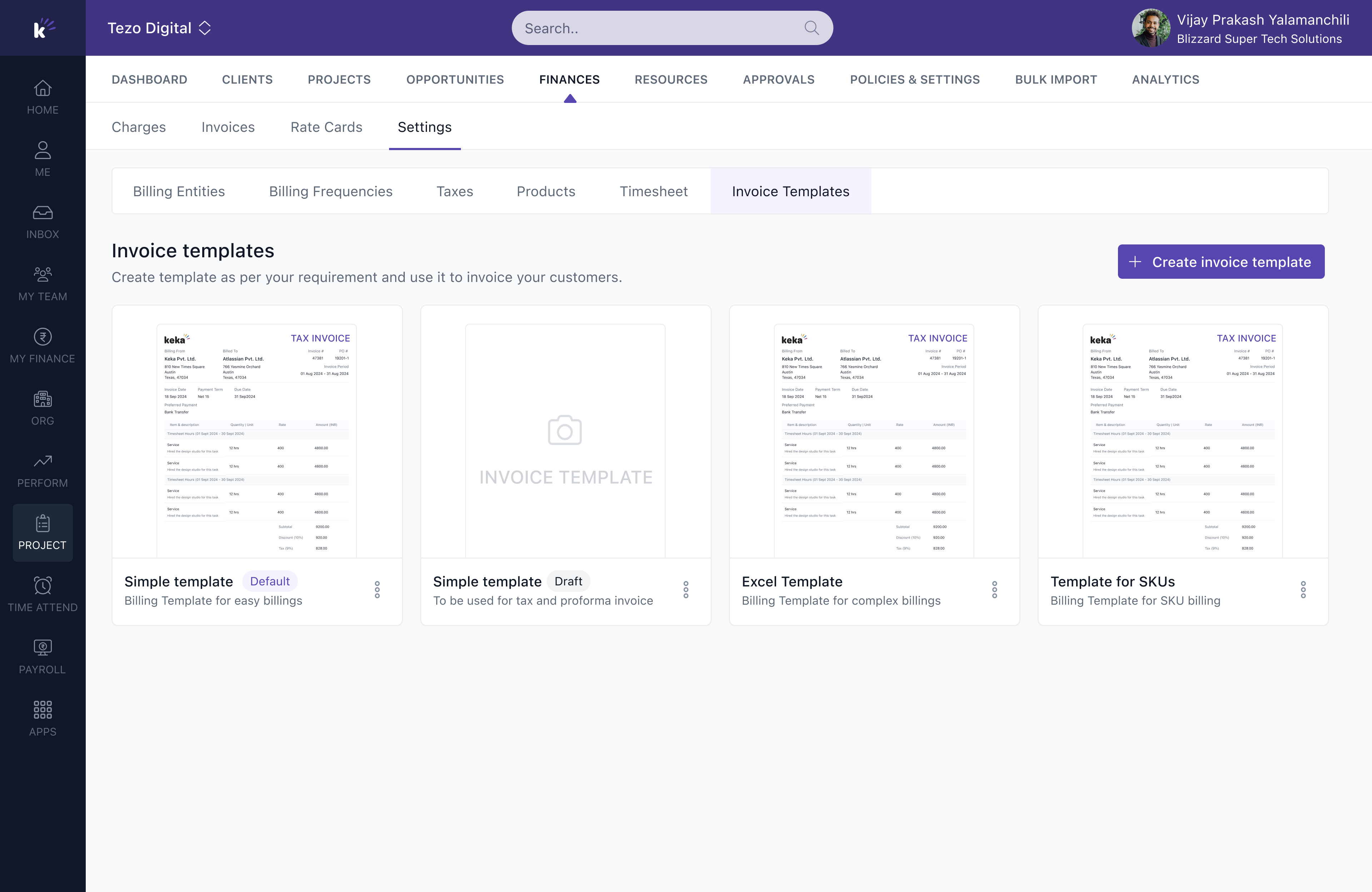Open the Home sidebar icon
Viewport: 1372px width, 892px height.
(x=43, y=88)
